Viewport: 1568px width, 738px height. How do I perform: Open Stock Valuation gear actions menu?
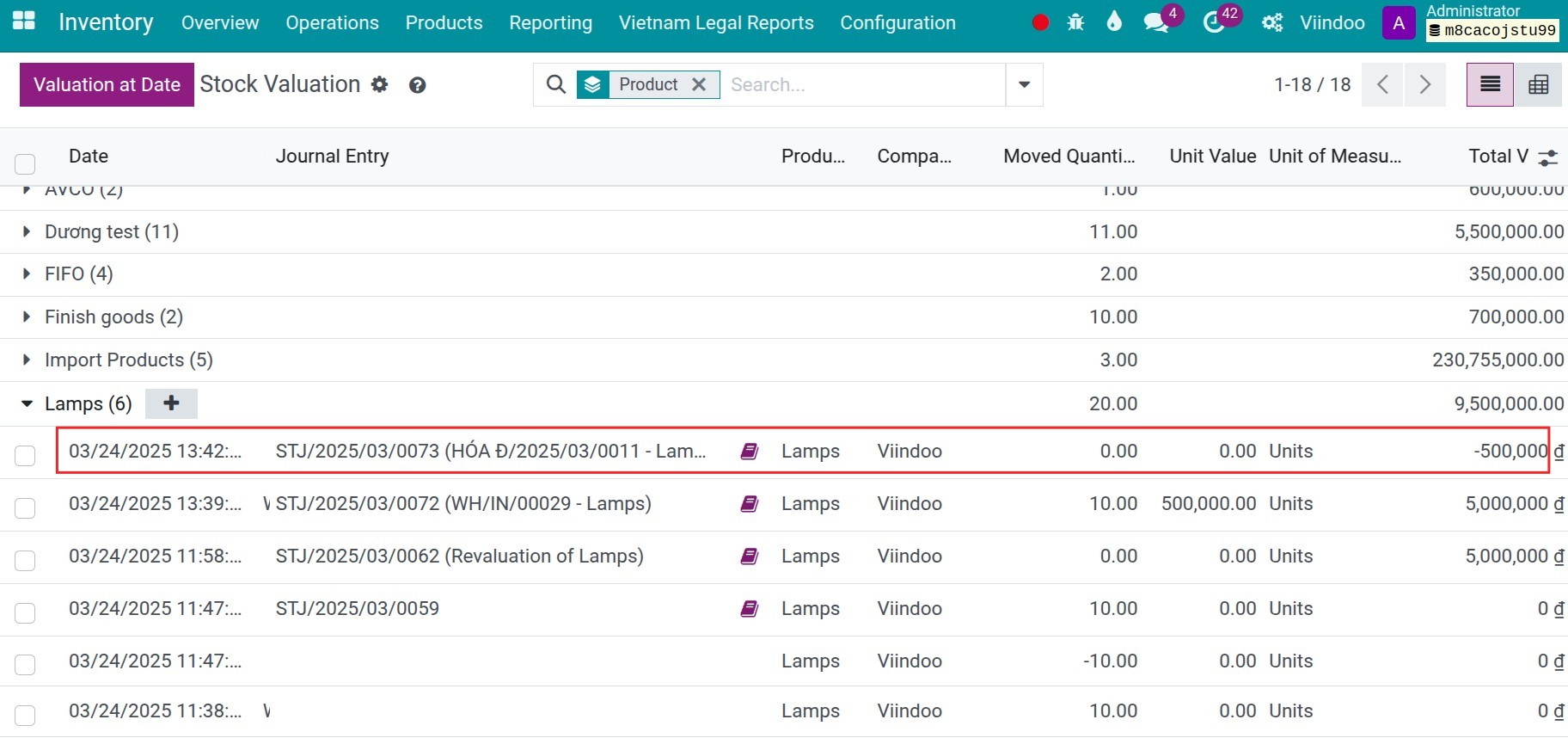tap(379, 84)
